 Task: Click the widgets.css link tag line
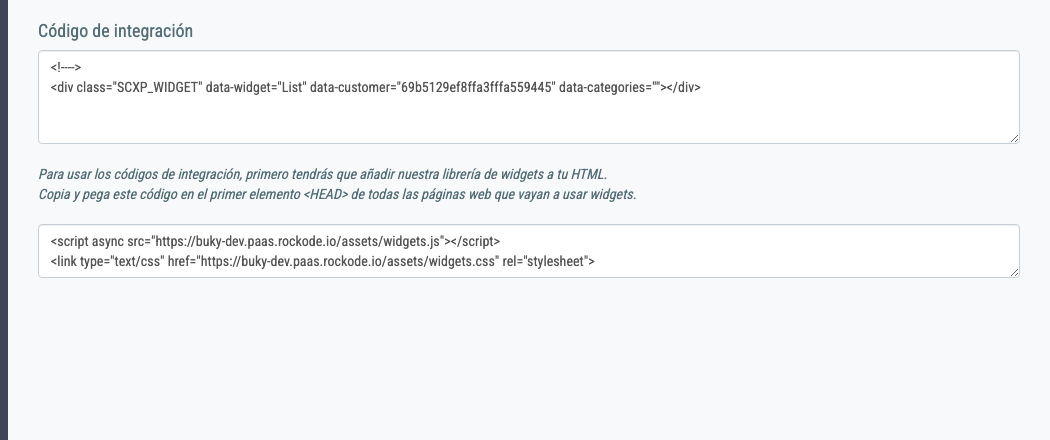click(323, 261)
